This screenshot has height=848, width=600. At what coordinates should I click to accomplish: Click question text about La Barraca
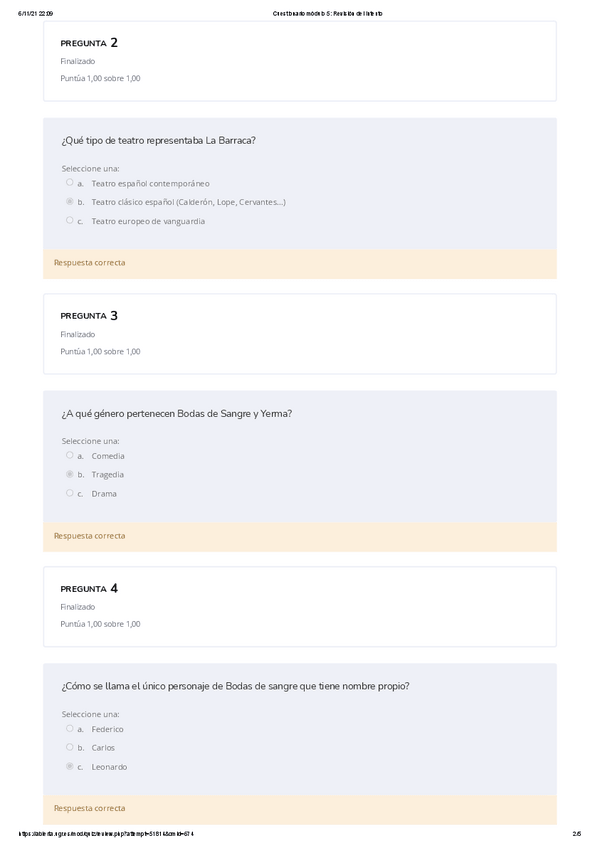point(159,141)
